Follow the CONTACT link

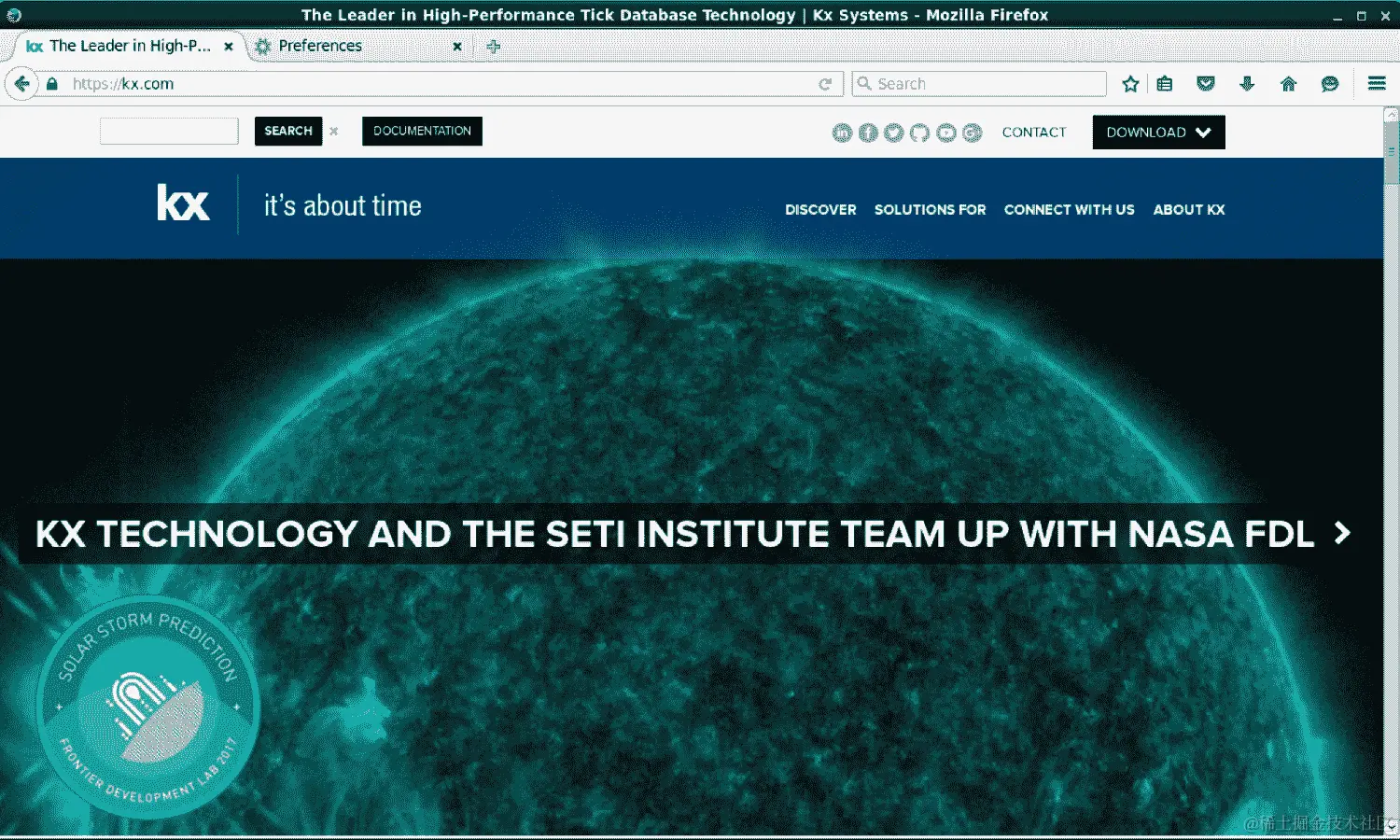tap(1034, 133)
